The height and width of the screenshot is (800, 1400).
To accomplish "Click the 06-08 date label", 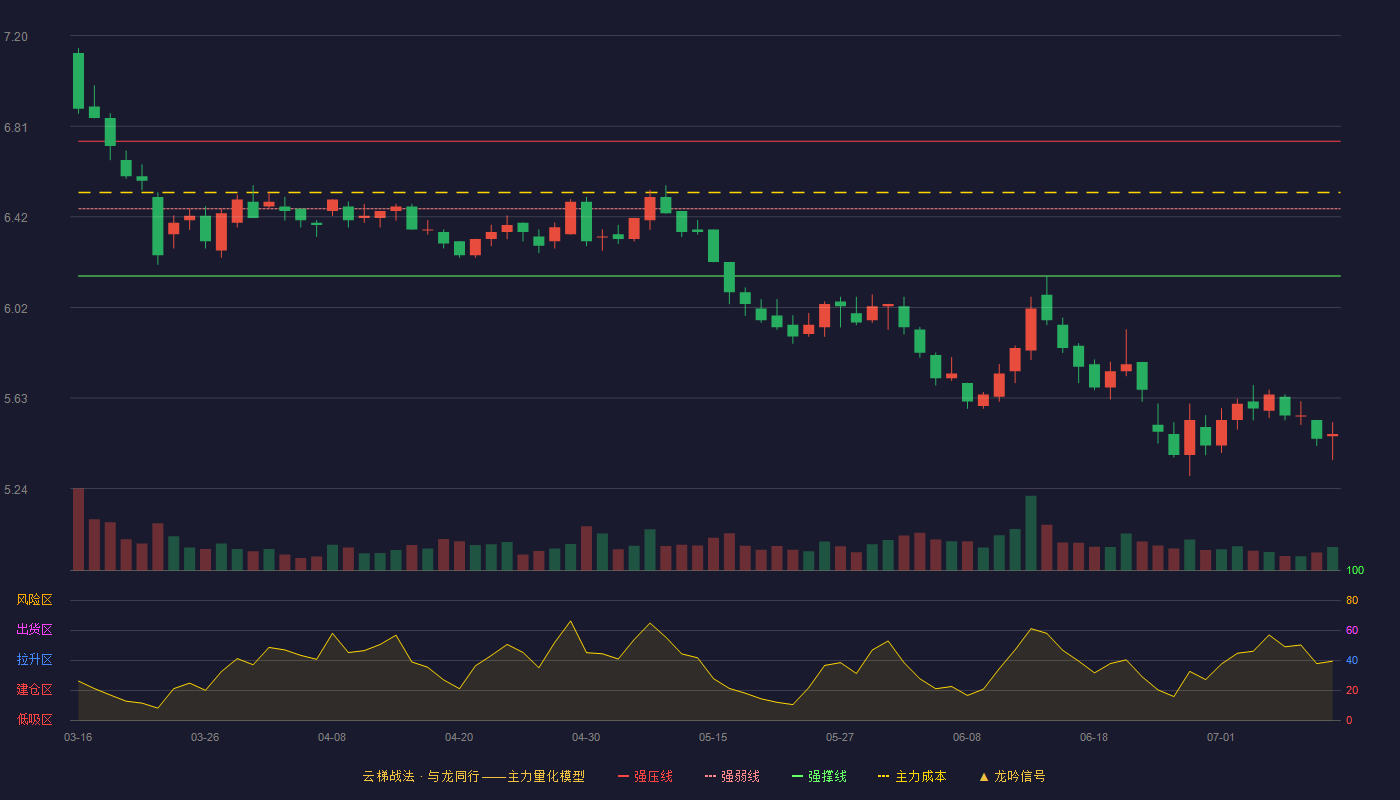I will pos(967,737).
